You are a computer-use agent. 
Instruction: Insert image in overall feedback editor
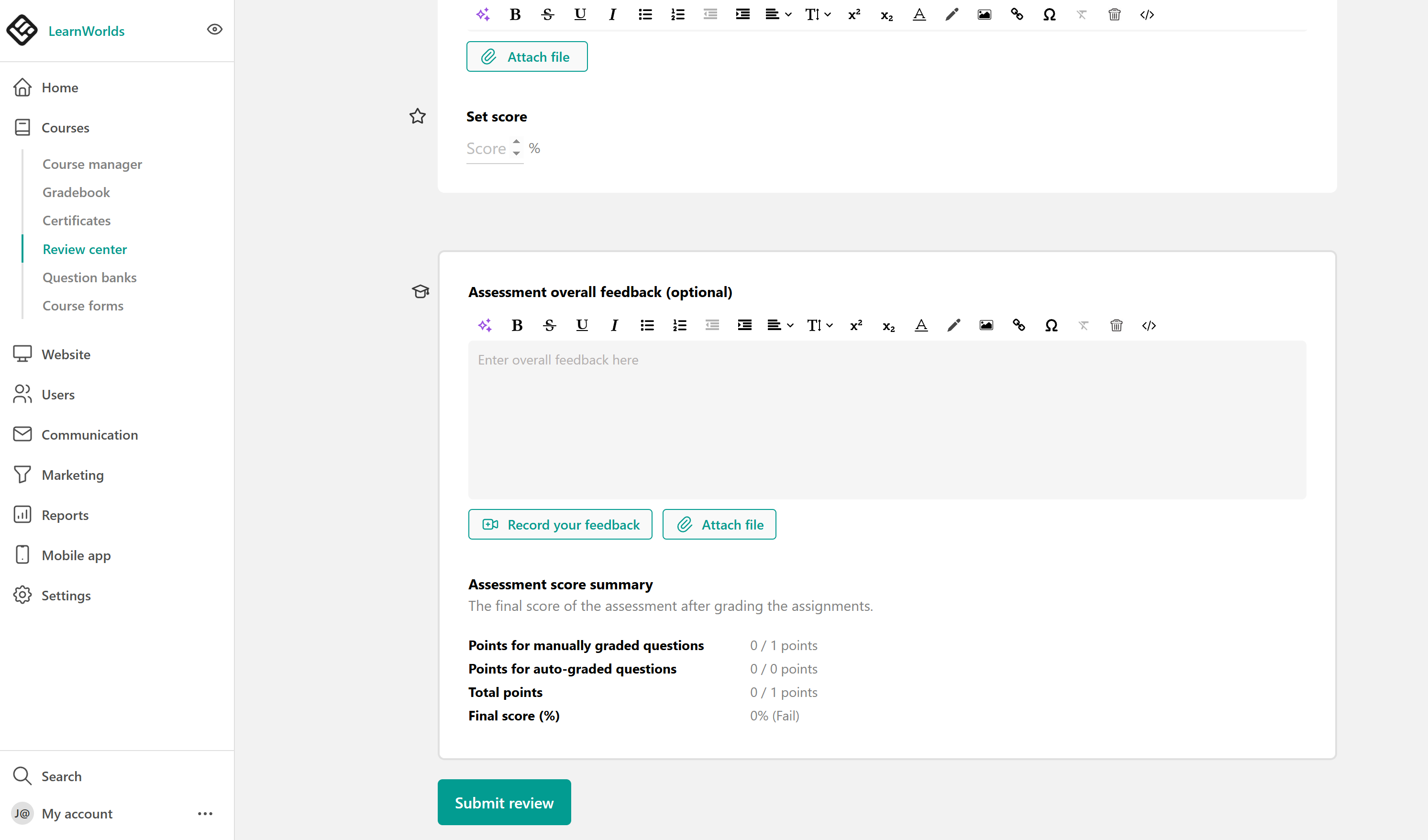pyautogui.click(x=986, y=325)
